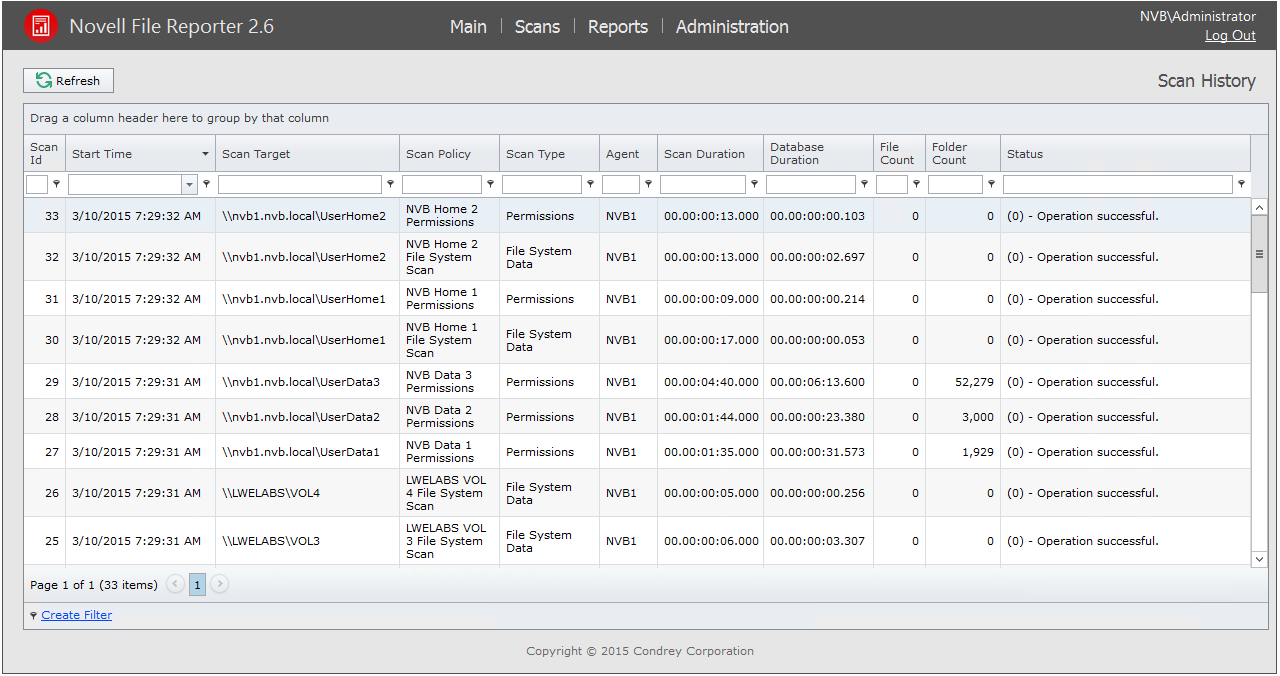The height and width of the screenshot is (676, 1280).
Task: Click the Scan Target filter input field
Action: 299,184
